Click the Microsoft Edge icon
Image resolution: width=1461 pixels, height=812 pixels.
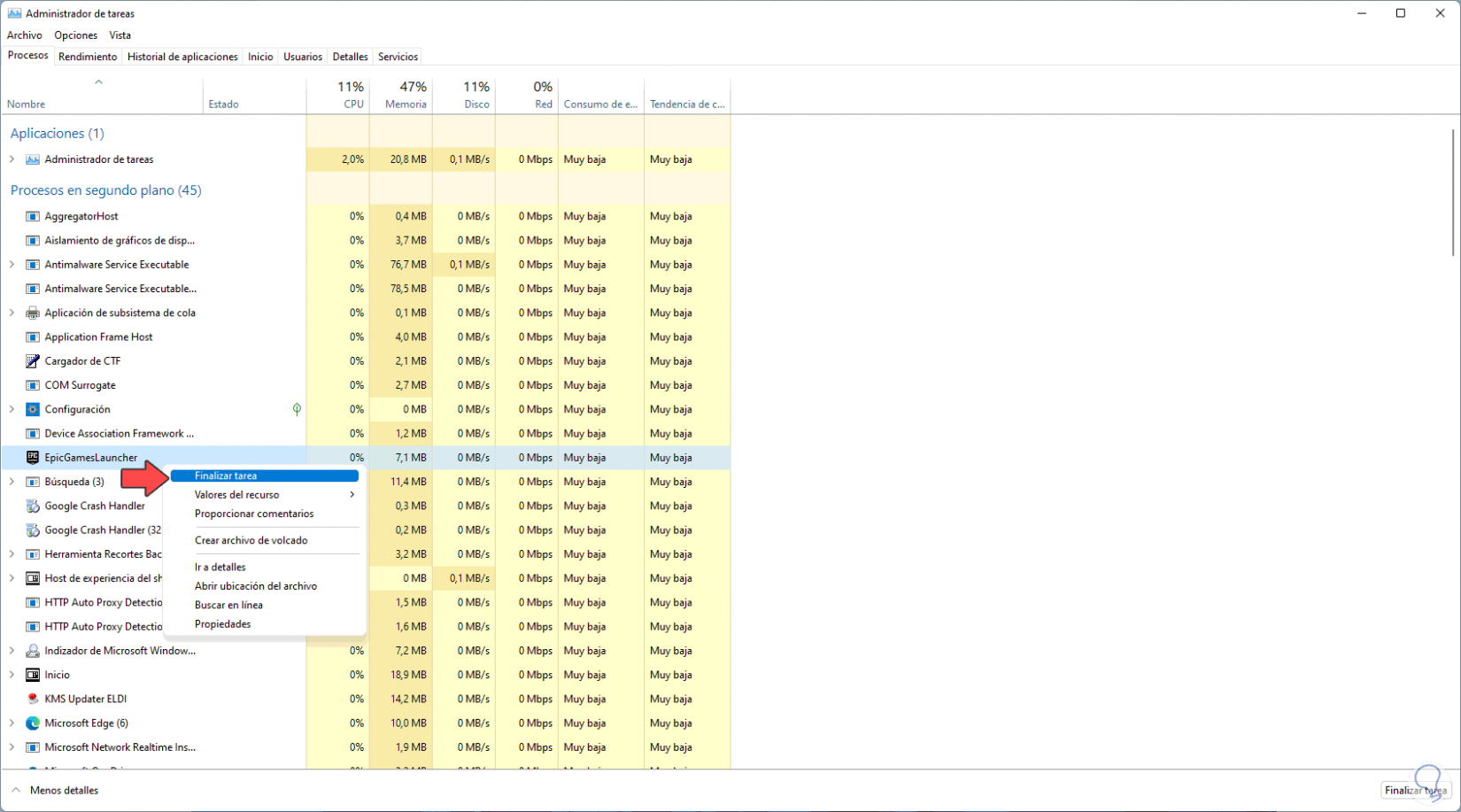coord(33,723)
